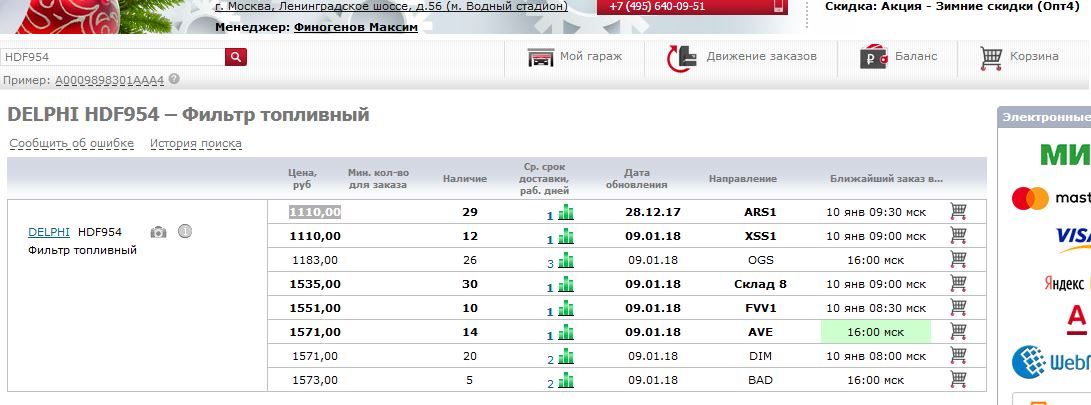Click the Mastercard payment logo
Image resolution: width=1091 pixels, height=405 pixels.
coord(1051,198)
